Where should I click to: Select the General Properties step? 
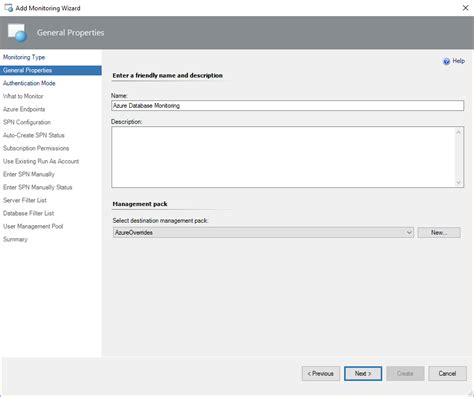coord(51,70)
